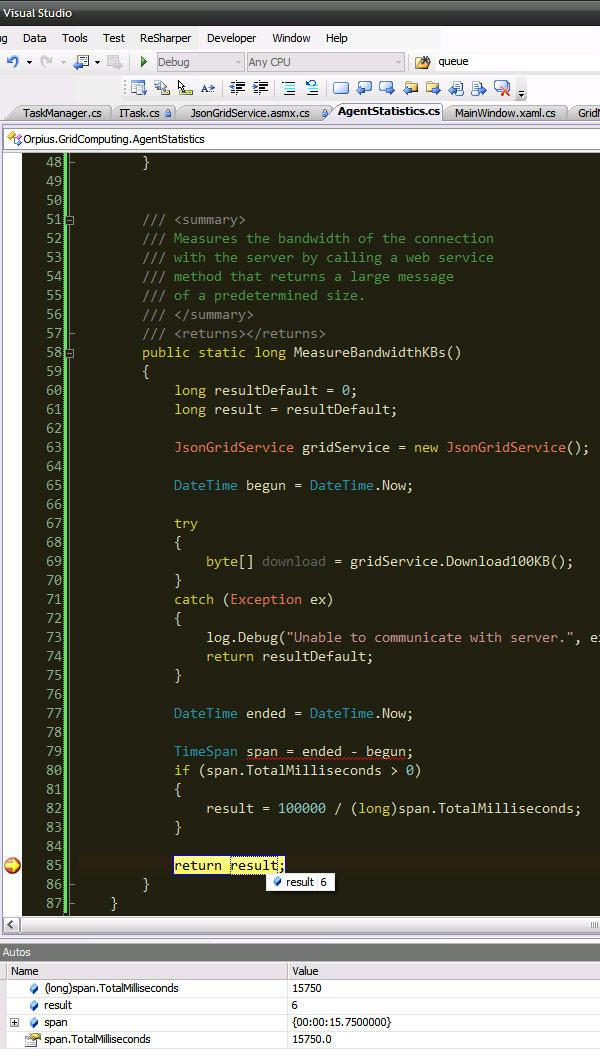Go to next bookmark in folder
This screenshot has width=600, height=1057.
tap(433, 88)
